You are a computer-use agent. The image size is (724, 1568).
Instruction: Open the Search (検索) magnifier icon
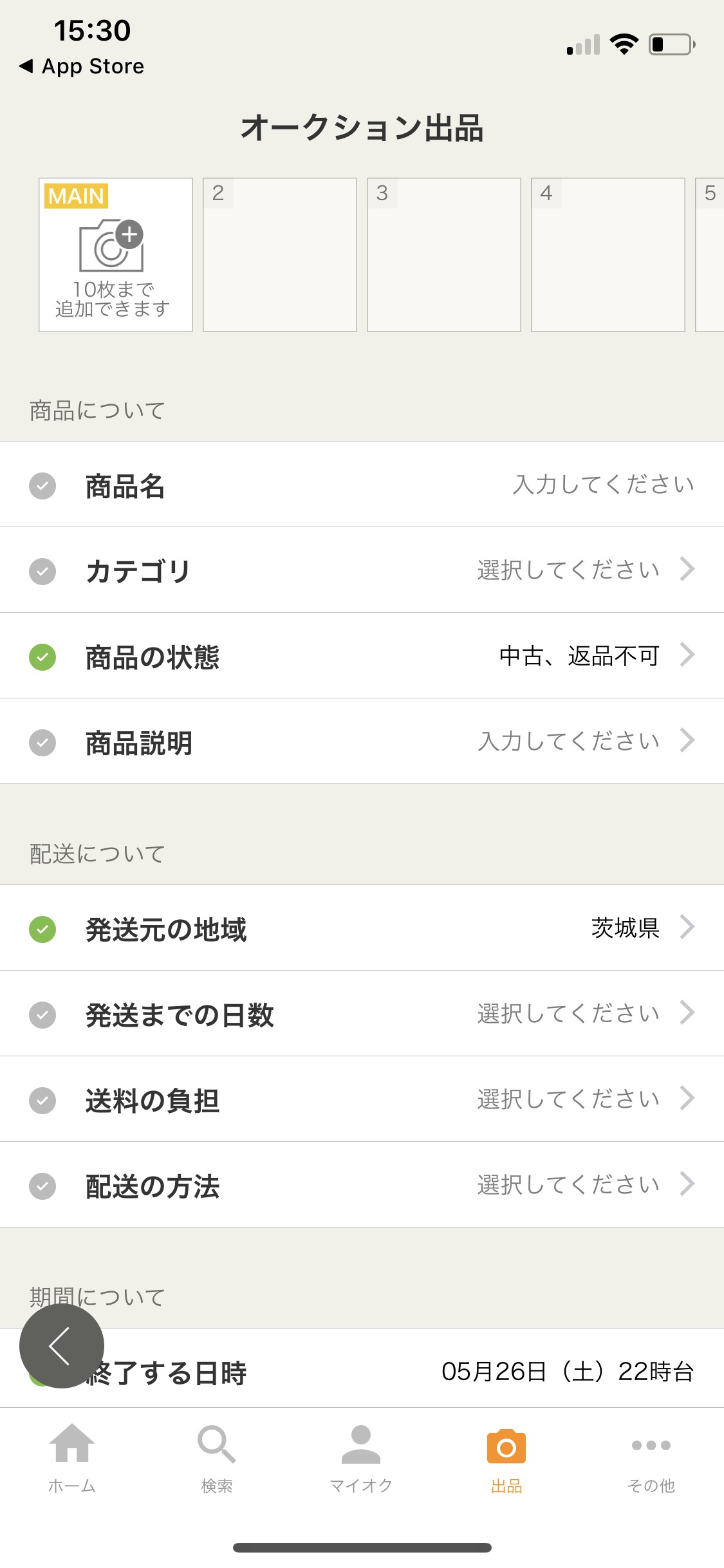(216, 1444)
